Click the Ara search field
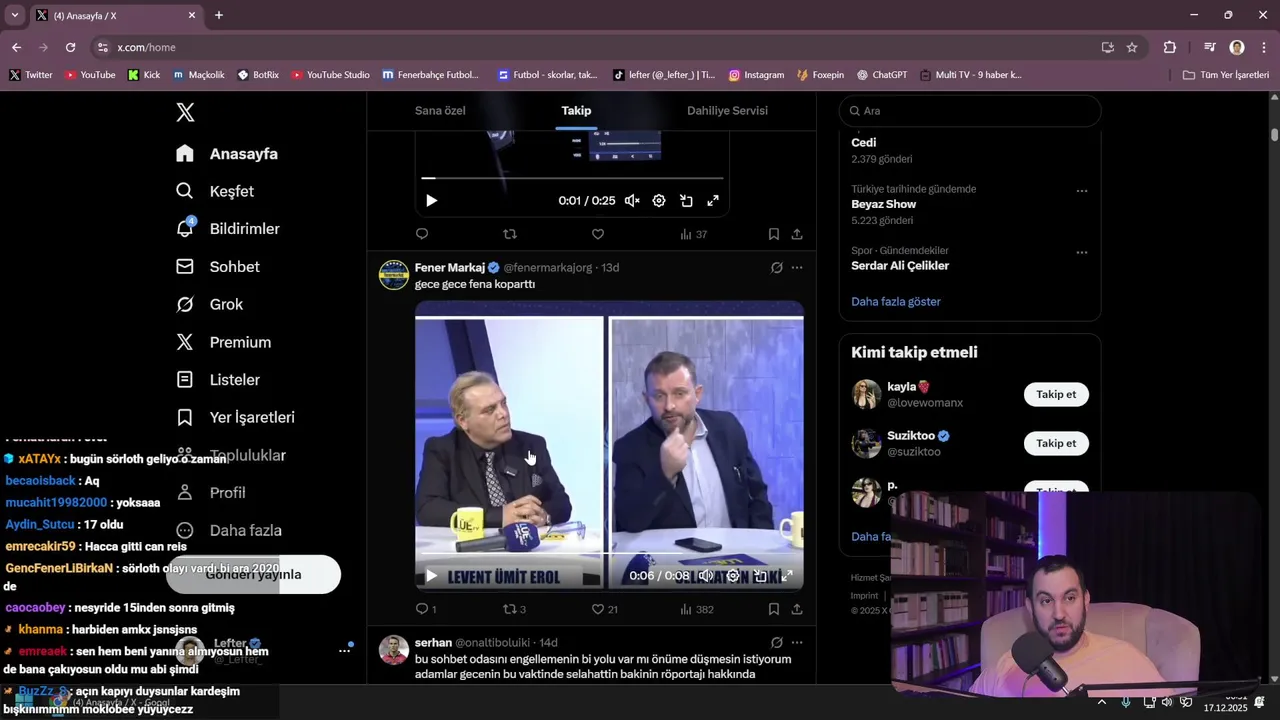This screenshot has height=720, width=1280. pyautogui.click(x=970, y=111)
